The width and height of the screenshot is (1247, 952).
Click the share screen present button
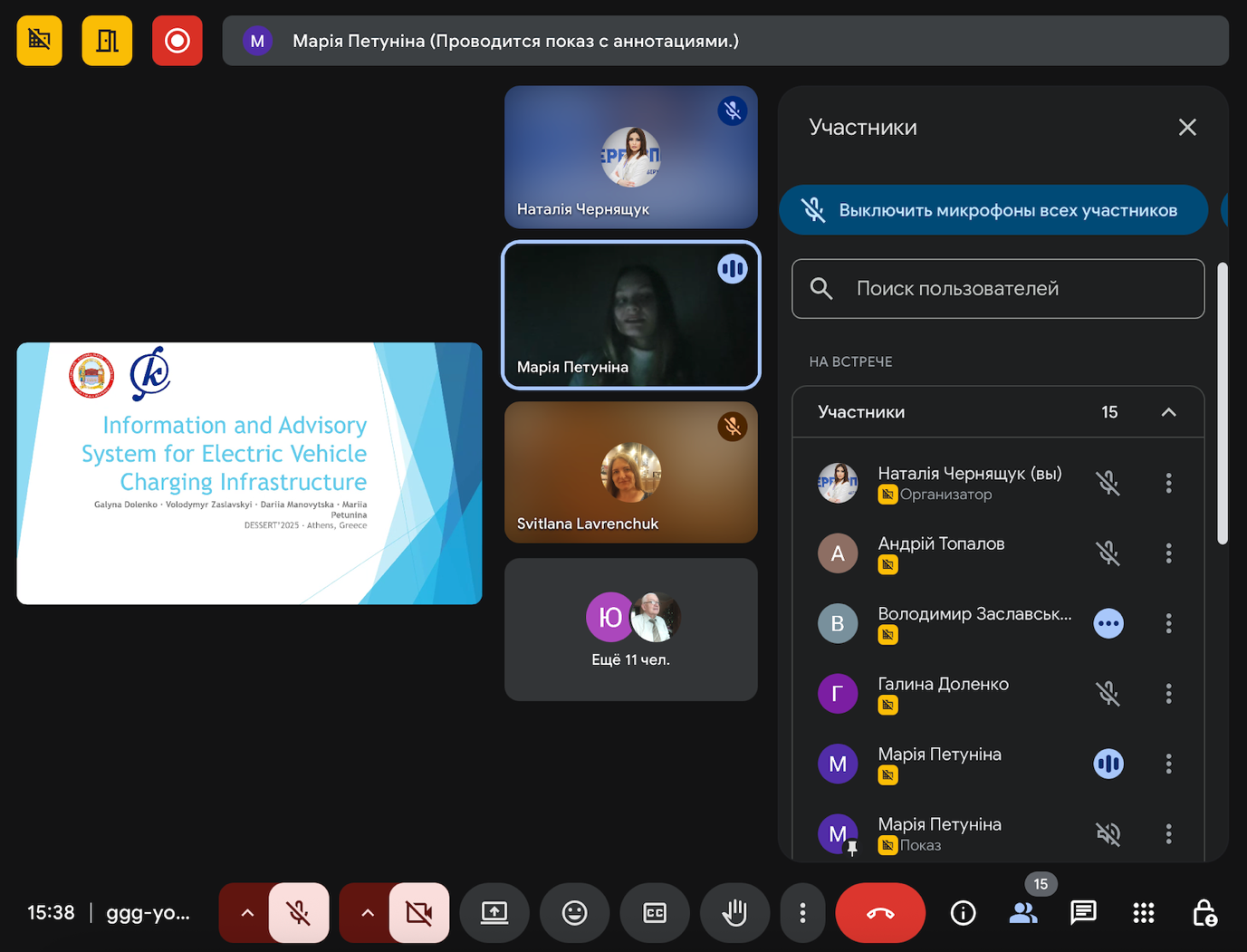[494, 912]
